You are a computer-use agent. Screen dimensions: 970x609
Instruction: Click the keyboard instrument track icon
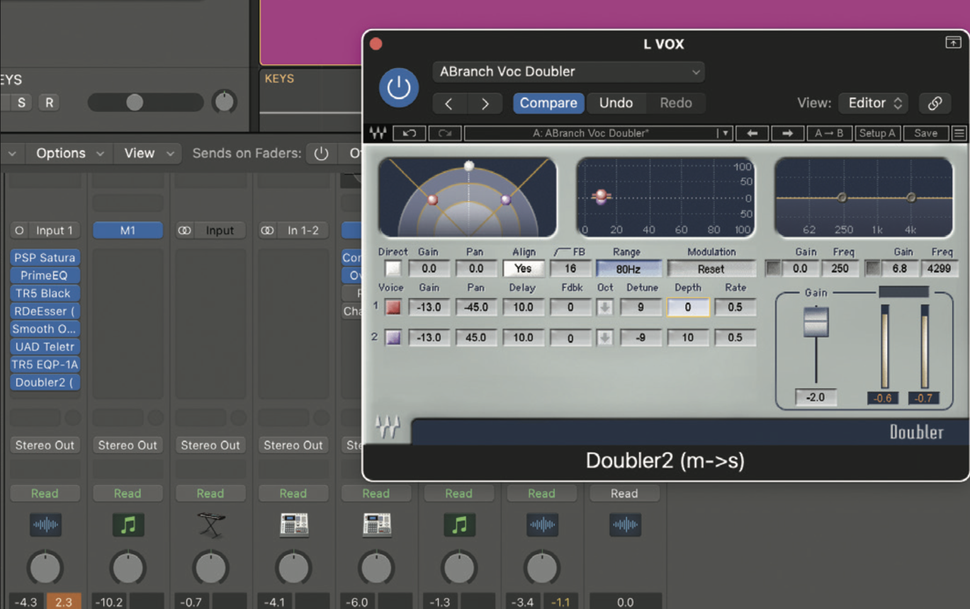coord(210,524)
